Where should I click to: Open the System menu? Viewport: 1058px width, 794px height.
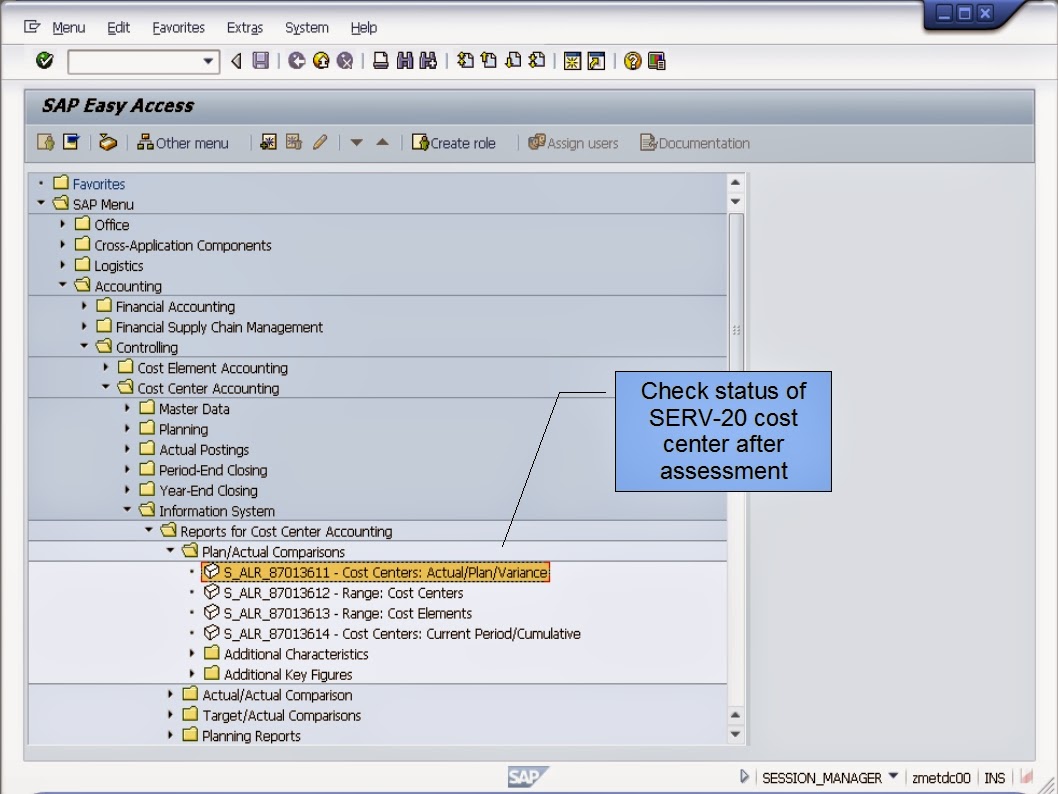306,28
